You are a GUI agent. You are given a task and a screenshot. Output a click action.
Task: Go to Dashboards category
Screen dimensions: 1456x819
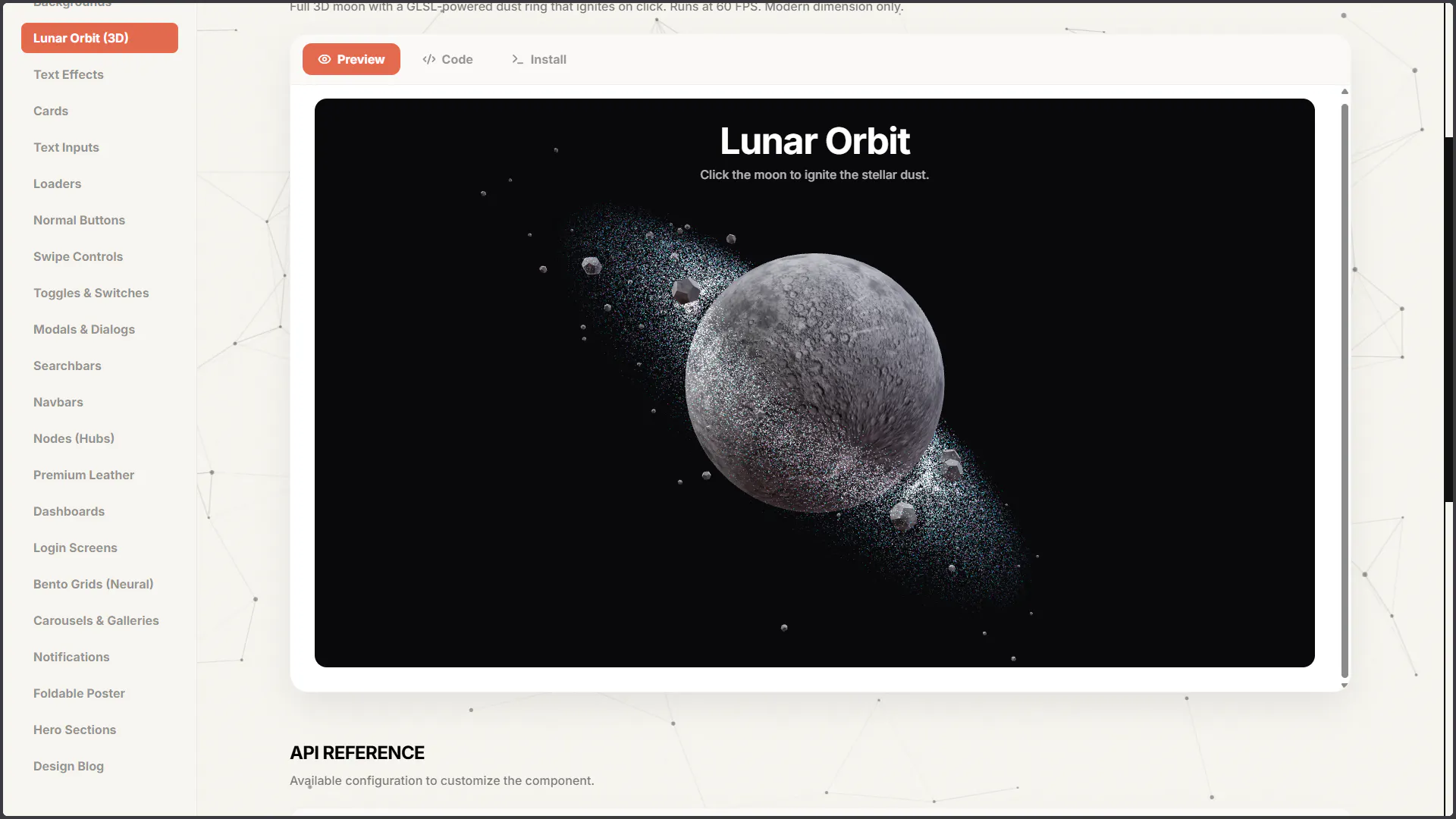click(99, 511)
